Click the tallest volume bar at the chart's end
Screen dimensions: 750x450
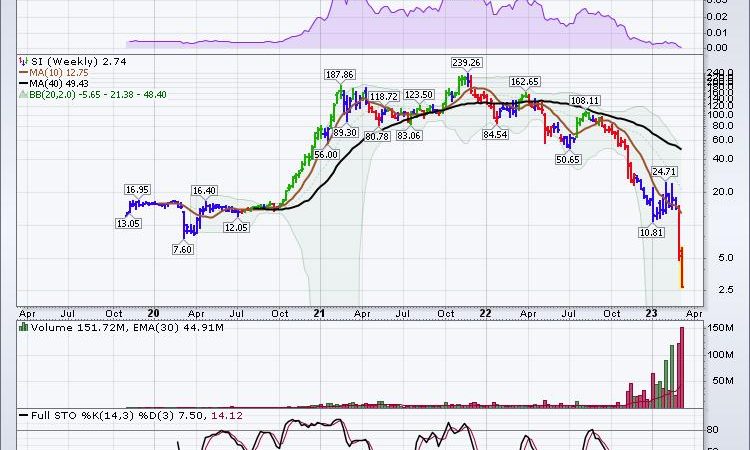click(x=682, y=367)
